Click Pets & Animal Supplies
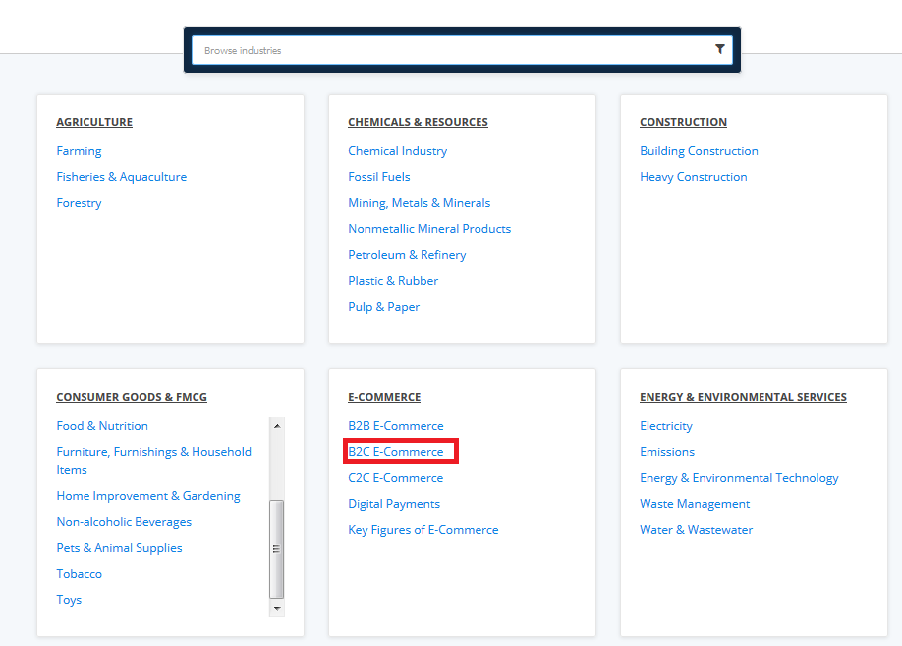The image size is (902, 646). pyautogui.click(x=119, y=548)
